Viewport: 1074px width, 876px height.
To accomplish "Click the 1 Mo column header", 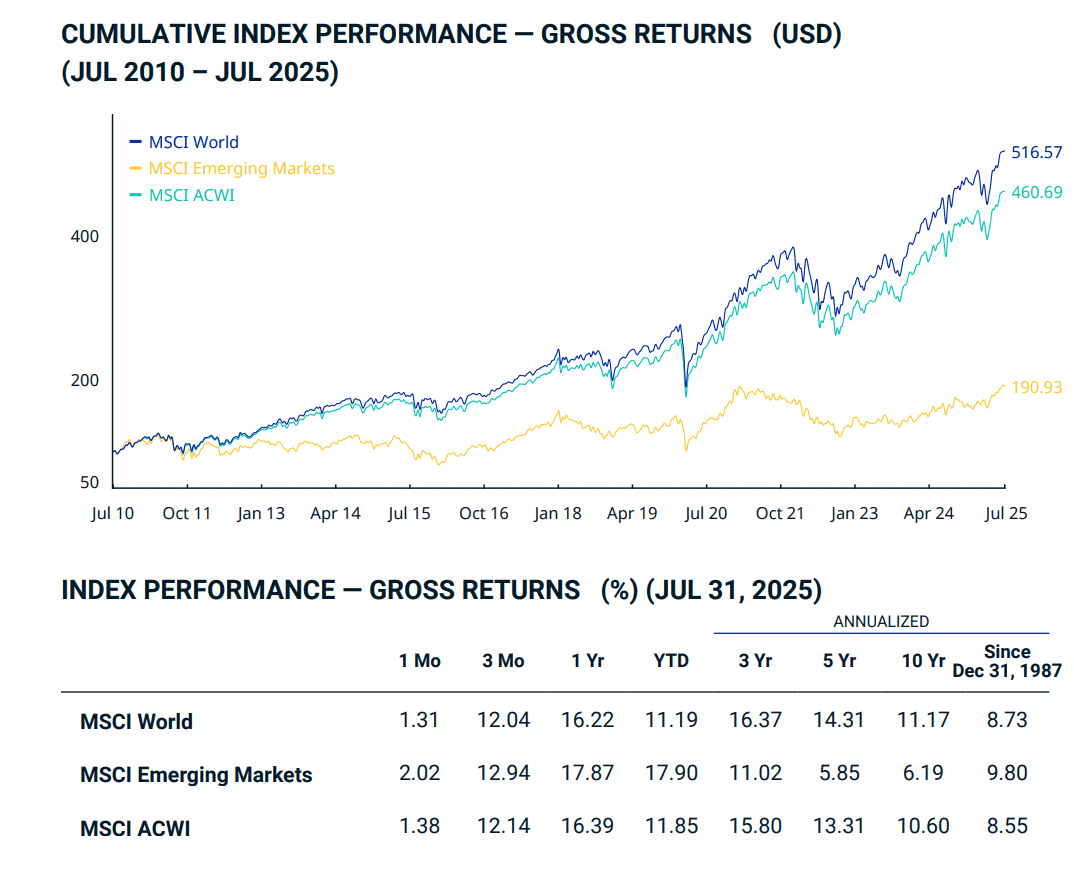I will pyautogui.click(x=420, y=661).
